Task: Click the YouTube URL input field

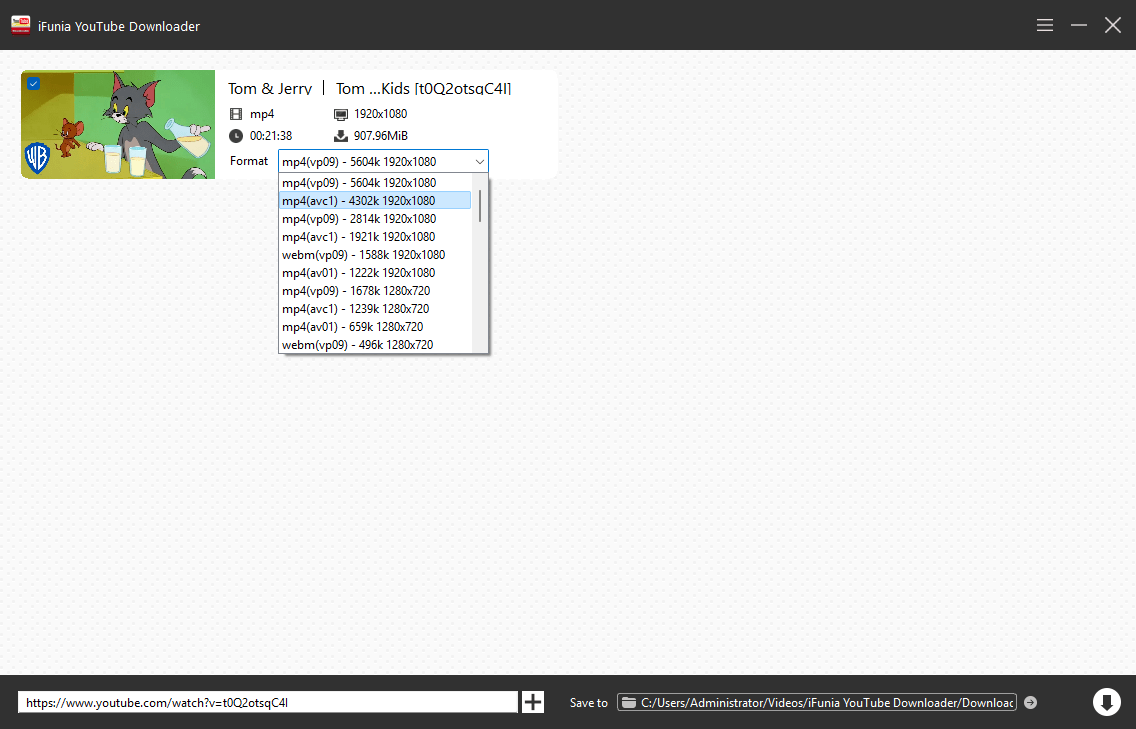Action: pos(267,703)
